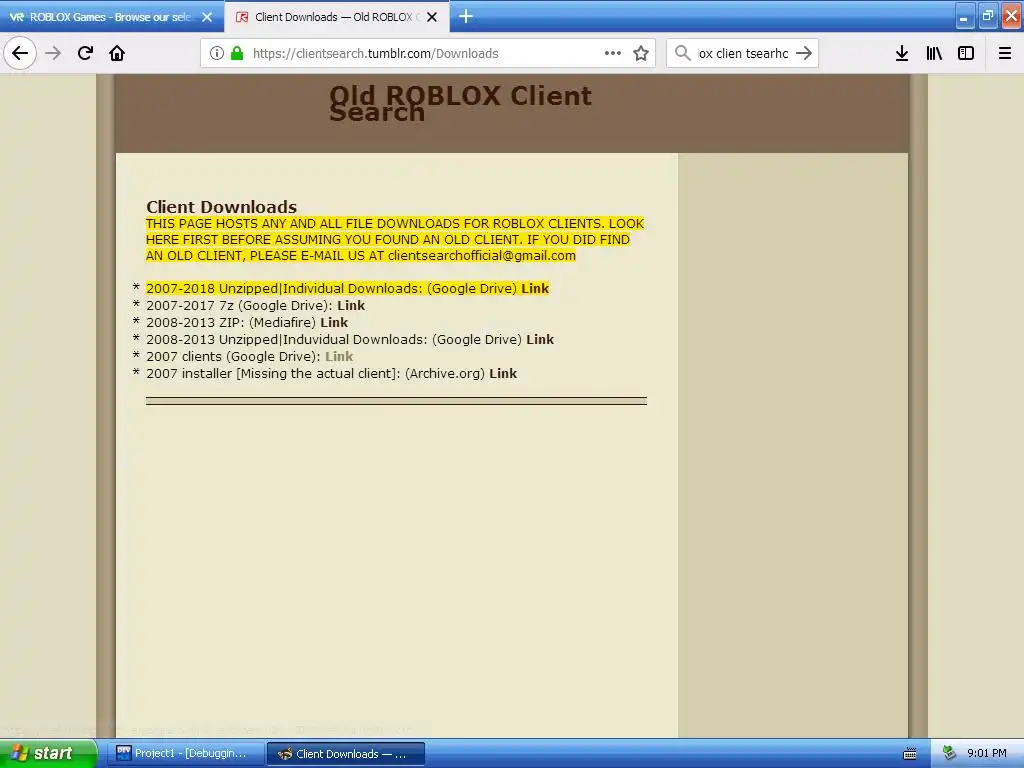Go back to the previous page

click(20, 53)
